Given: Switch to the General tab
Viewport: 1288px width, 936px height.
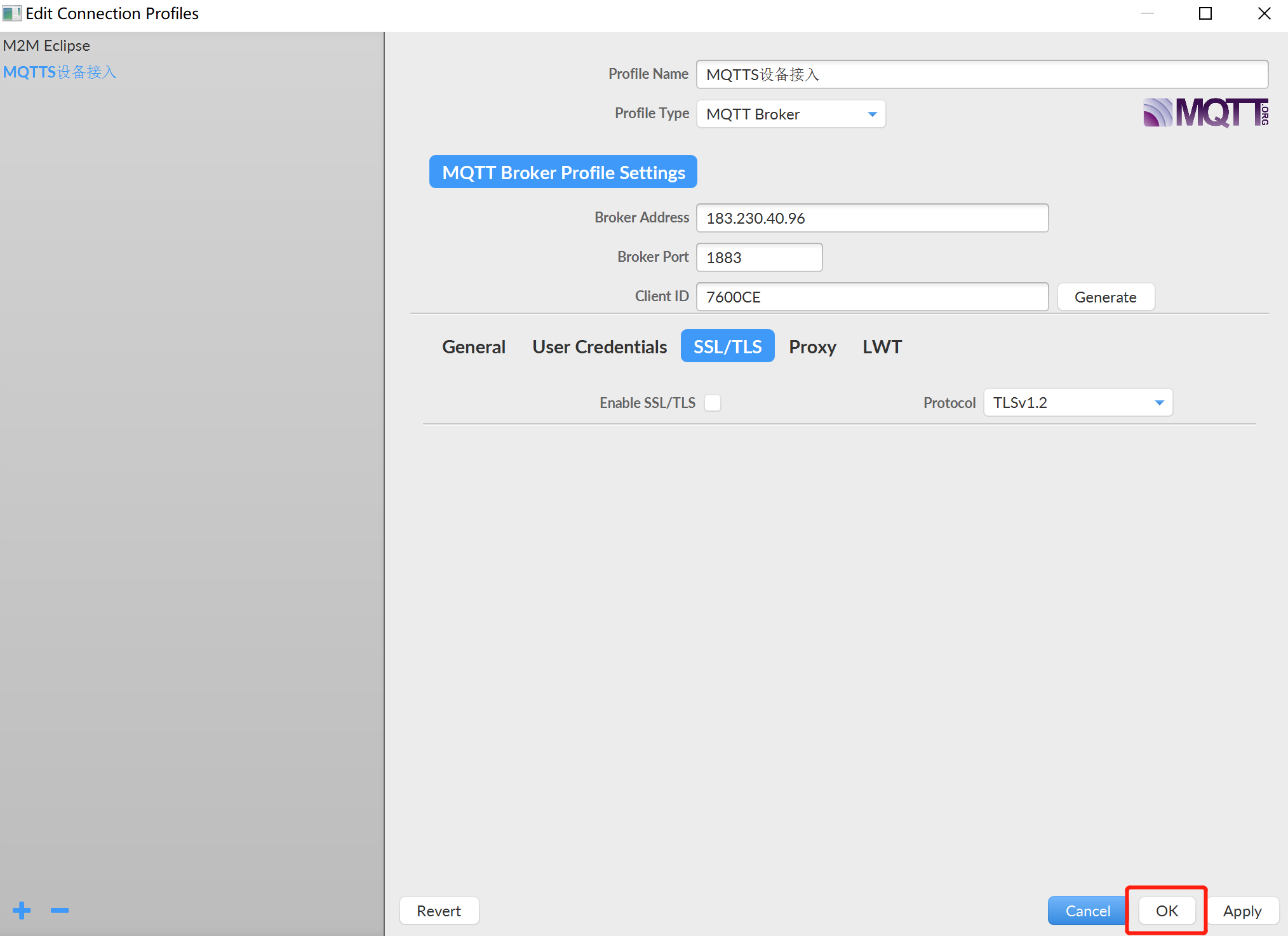Looking at the screenshot, I should coord(474,347).
